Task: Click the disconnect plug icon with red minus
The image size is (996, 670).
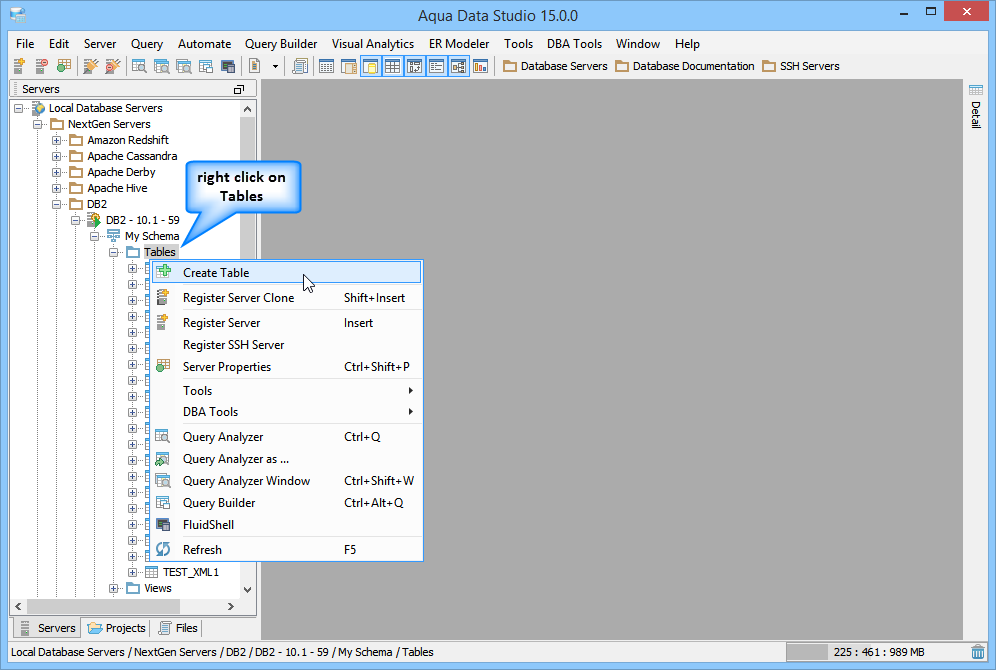Action: [x=113, y=65]
